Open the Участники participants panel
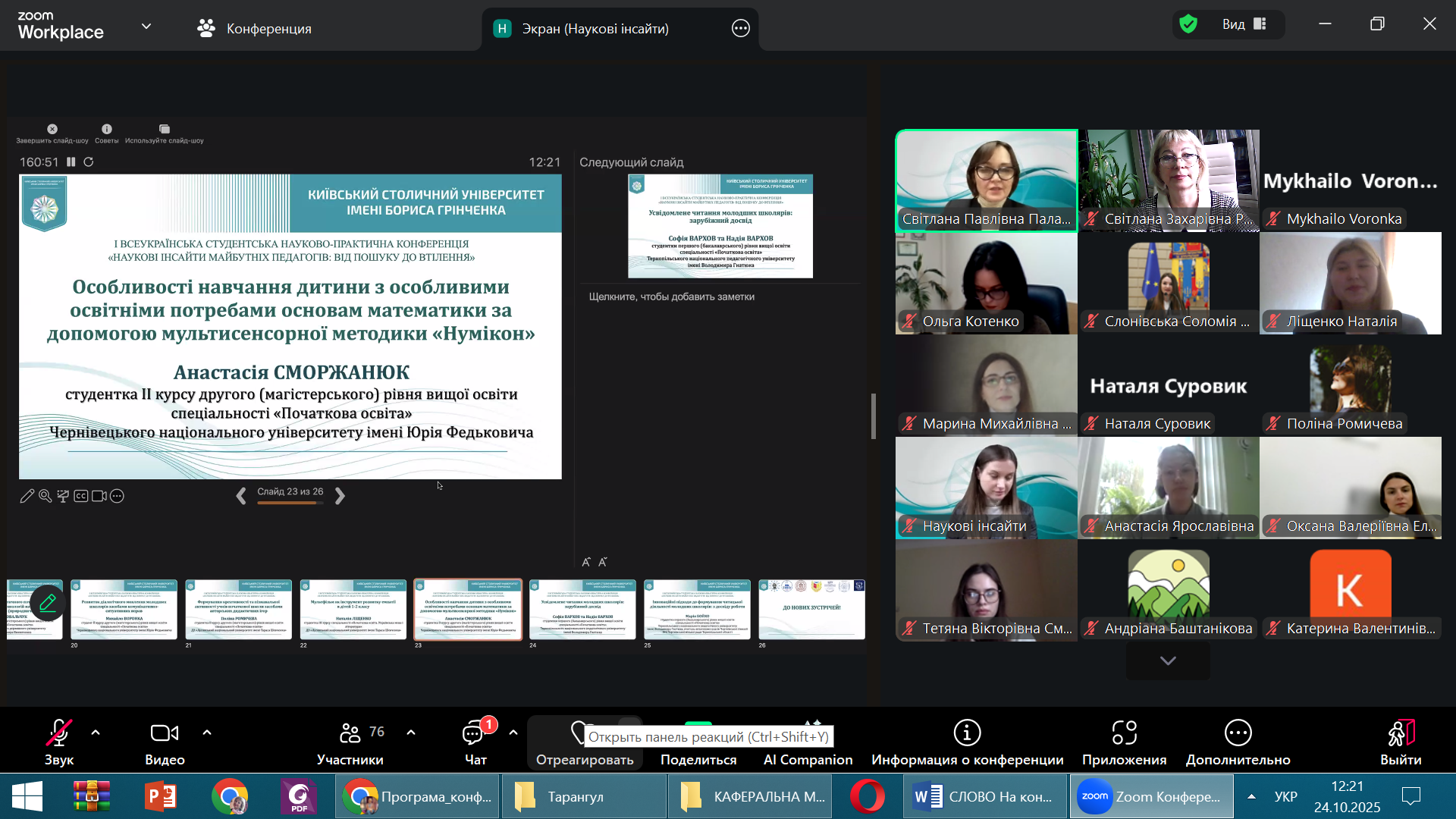This screenshot has height=819, width=1456. click(x=350, y=741)
